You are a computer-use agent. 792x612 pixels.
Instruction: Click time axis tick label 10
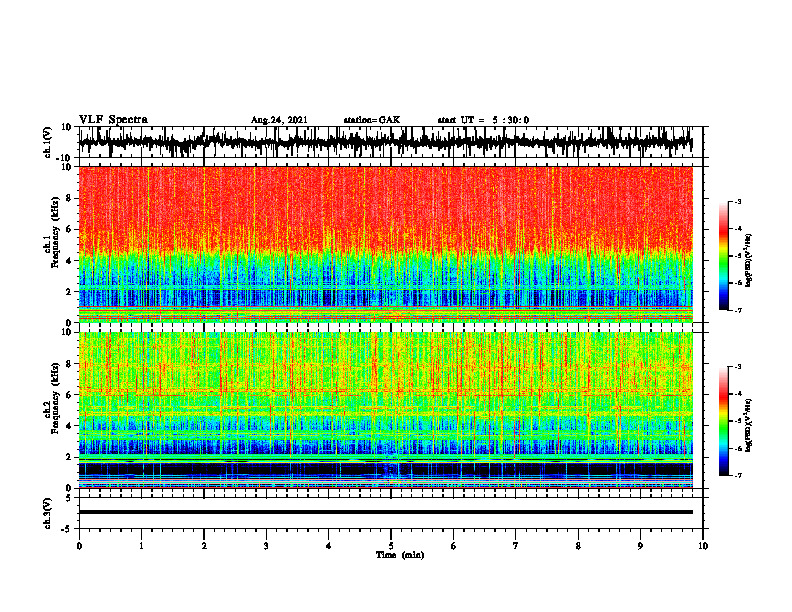coord(703,546)
